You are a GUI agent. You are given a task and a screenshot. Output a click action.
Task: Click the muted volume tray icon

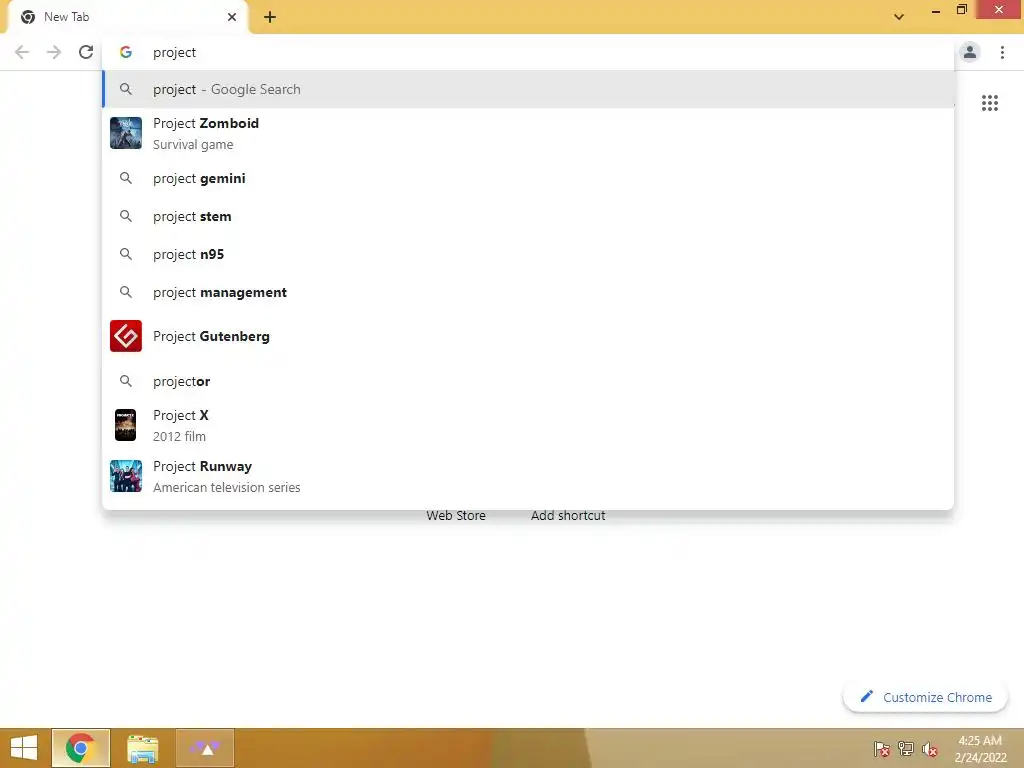(930, 749)
